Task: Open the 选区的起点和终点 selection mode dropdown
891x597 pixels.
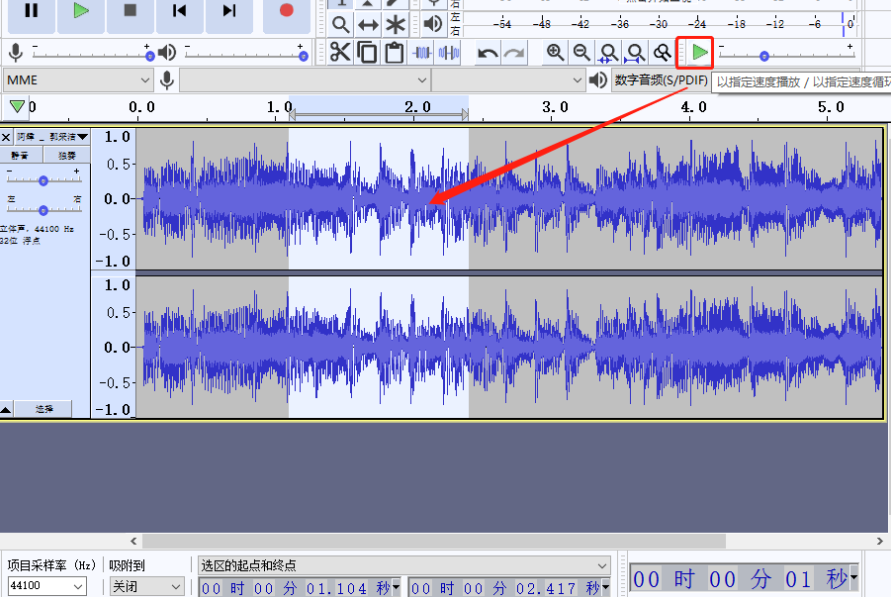Action: [x=404, y=565]
